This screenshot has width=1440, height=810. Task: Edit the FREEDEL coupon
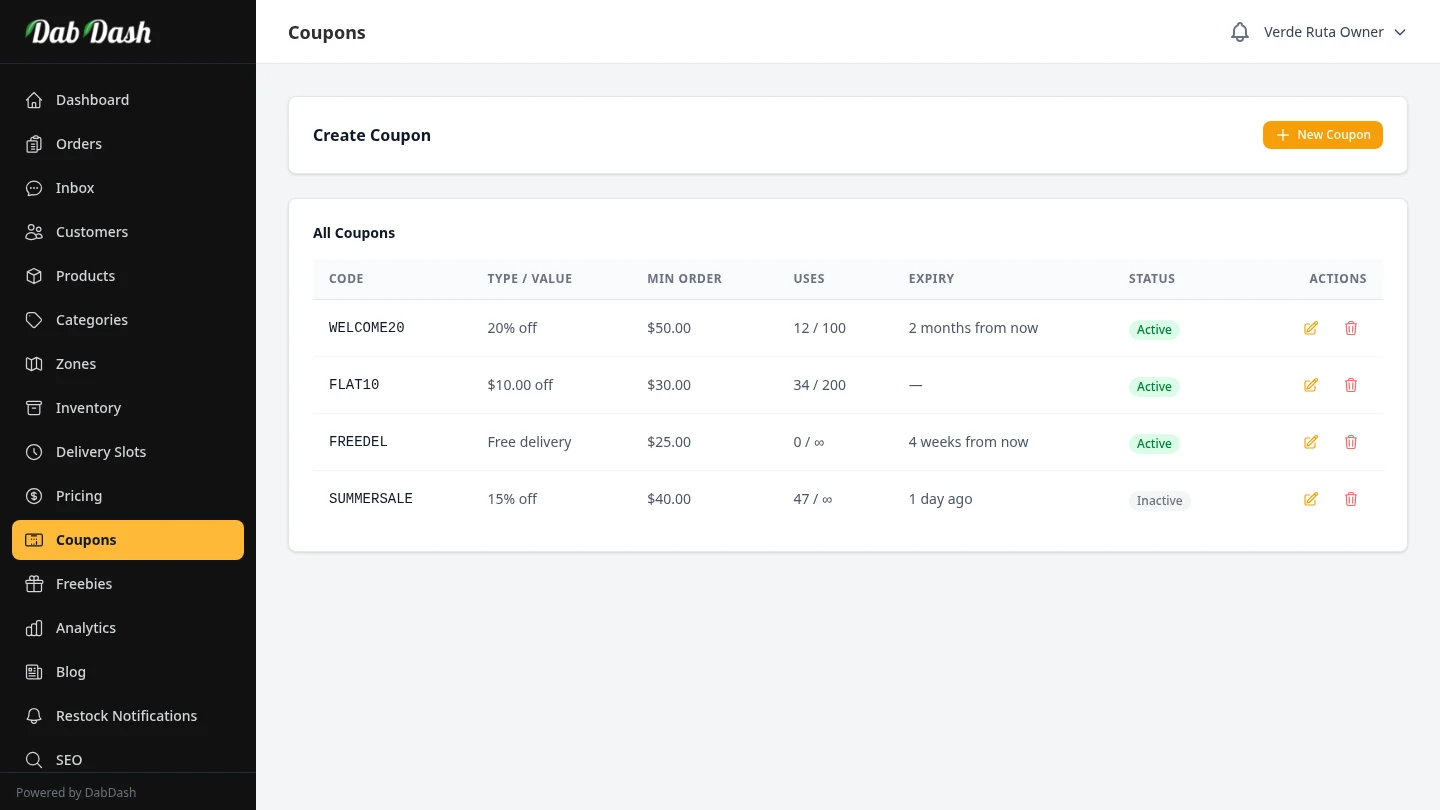pyautogui.click(x=1310, y=442)
